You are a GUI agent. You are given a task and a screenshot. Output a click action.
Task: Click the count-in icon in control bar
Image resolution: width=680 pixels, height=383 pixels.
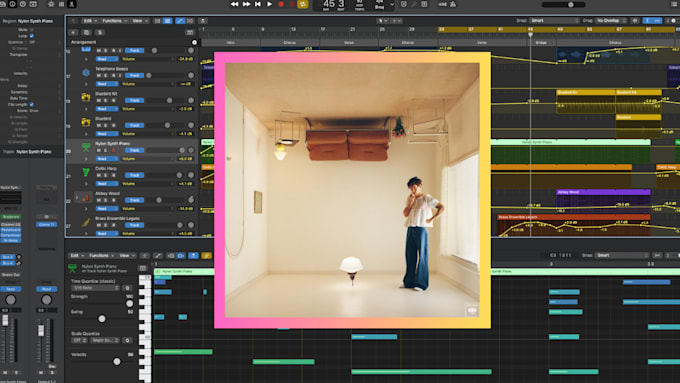(x=442, y=4)
